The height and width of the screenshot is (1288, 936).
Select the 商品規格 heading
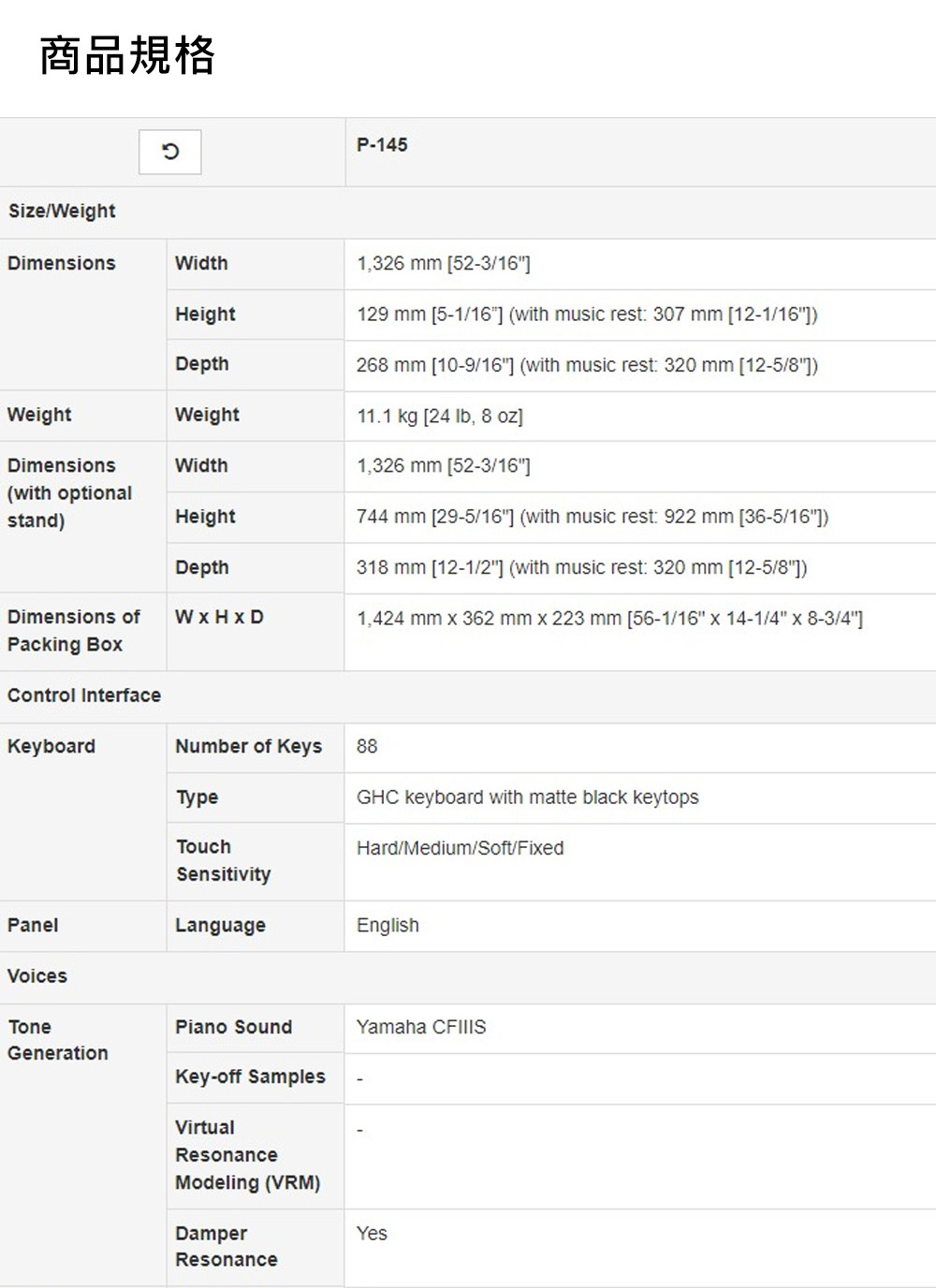tap(127, 55)
